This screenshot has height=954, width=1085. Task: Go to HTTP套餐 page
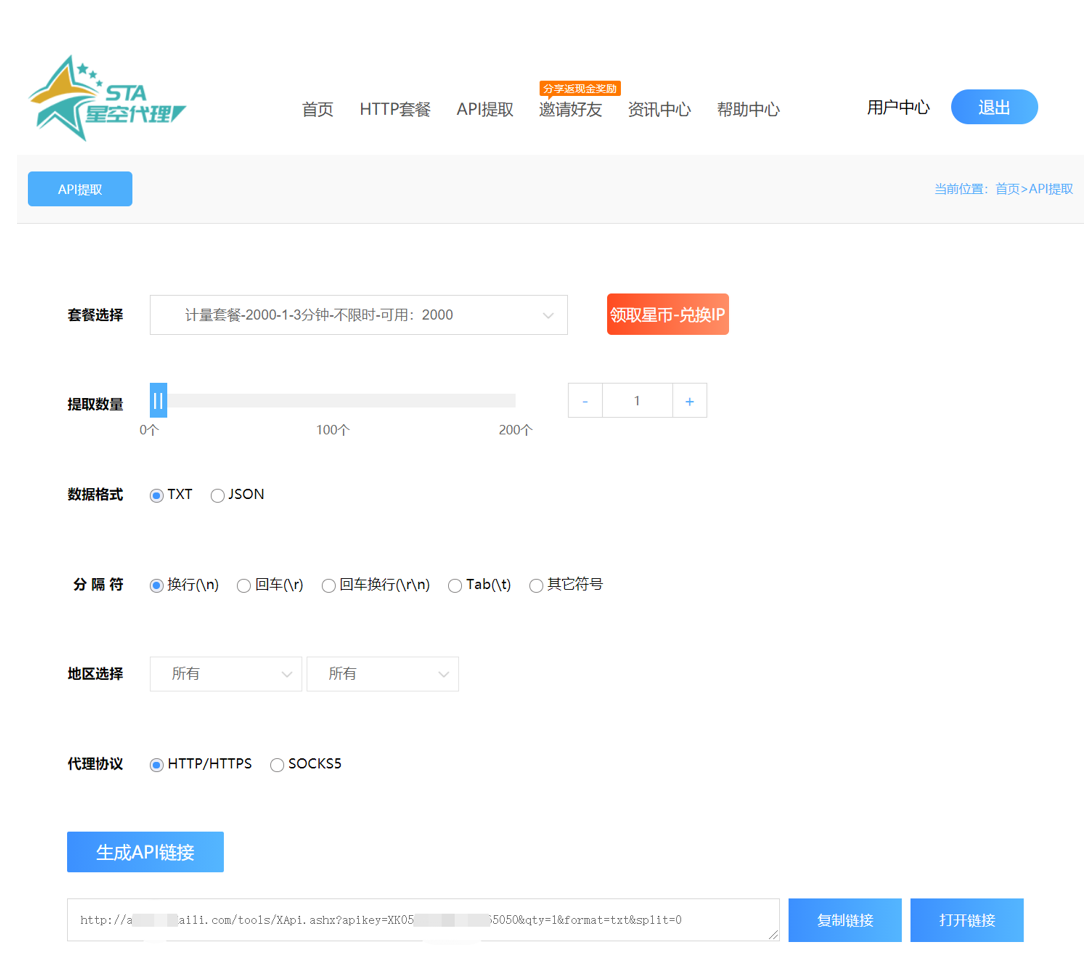395,109
